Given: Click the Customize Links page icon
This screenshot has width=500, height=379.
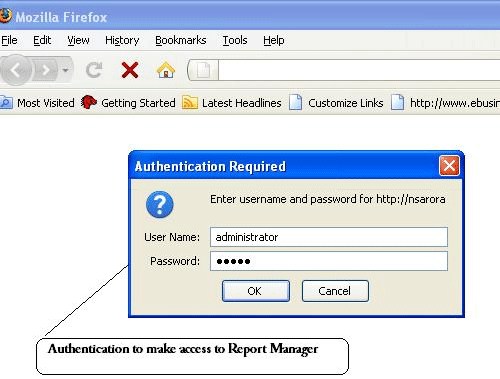Looking at the screenshot, I should pyautogui.click(x=295, y=102).
